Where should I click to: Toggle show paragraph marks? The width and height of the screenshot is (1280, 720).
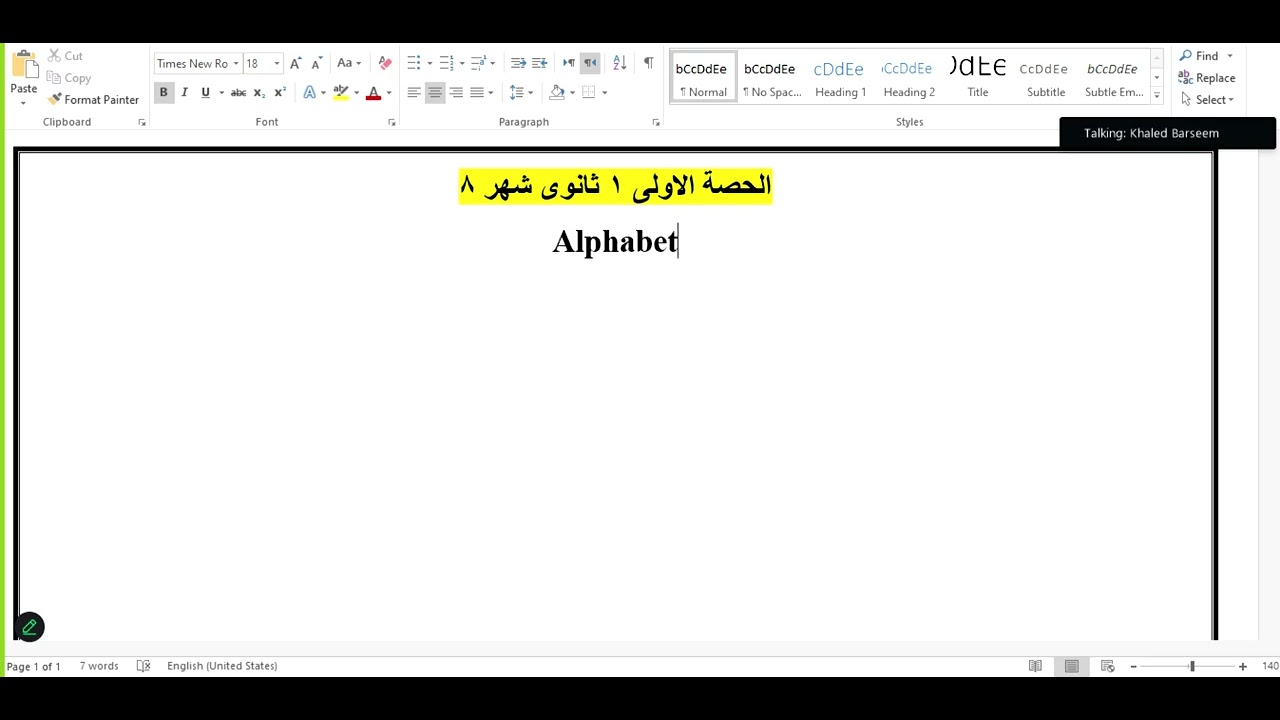[648, 63]
